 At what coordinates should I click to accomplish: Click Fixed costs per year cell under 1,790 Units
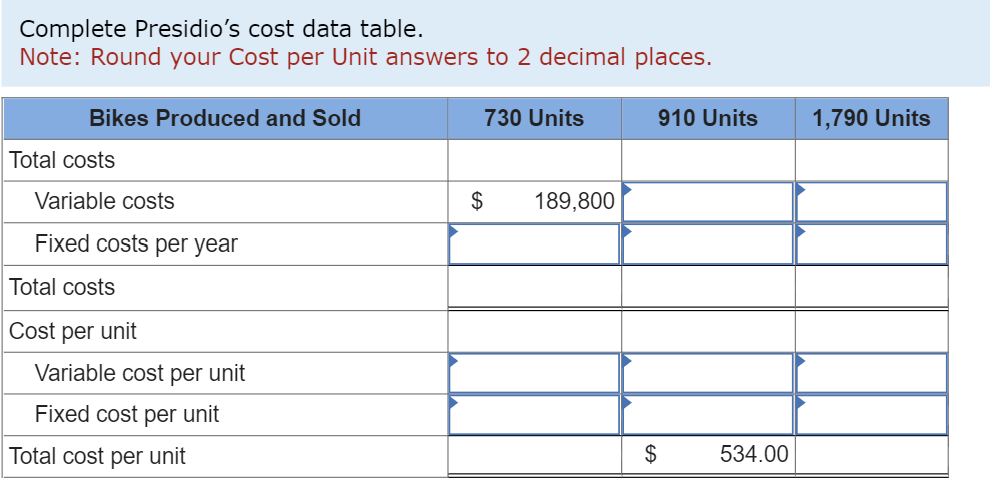[872, 244]
